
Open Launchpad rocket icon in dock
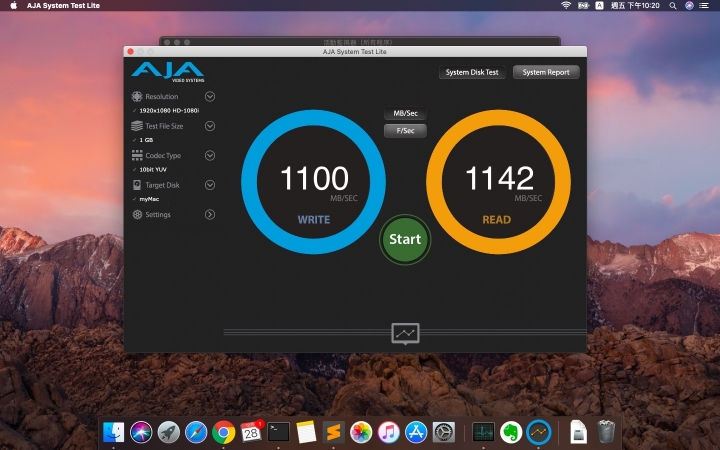[169, 432]
